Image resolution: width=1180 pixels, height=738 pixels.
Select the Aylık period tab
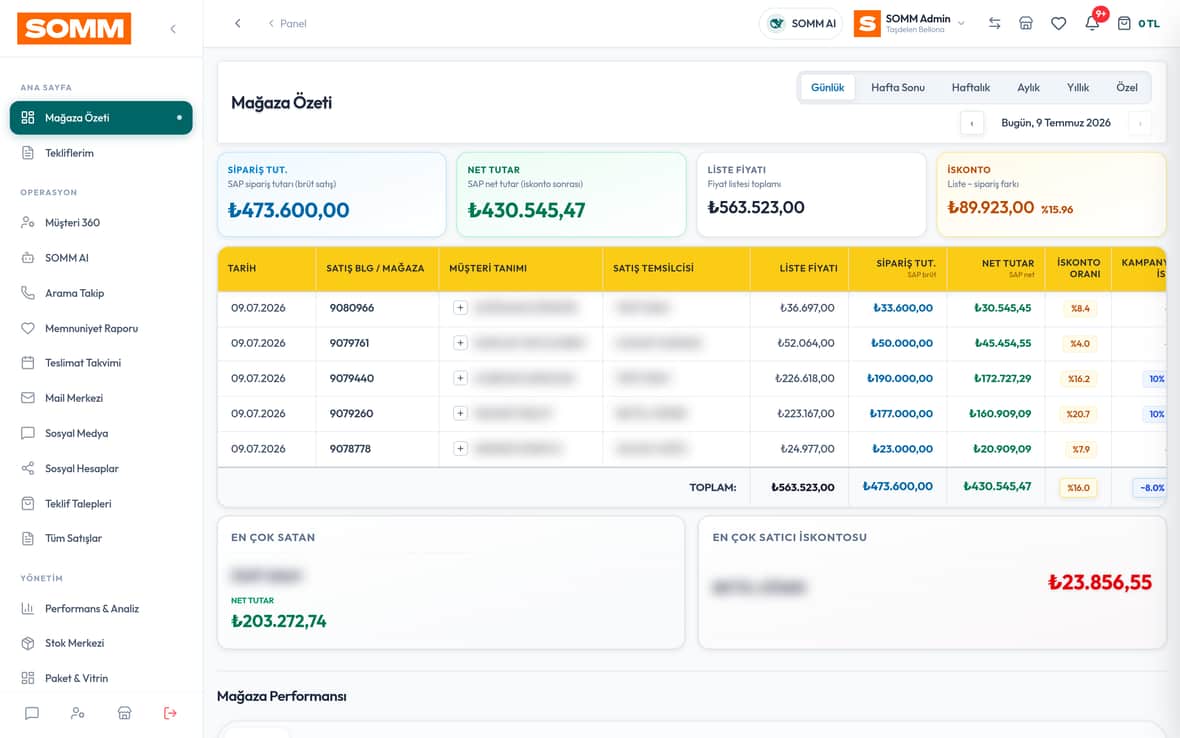click(x=1028, y=87)
